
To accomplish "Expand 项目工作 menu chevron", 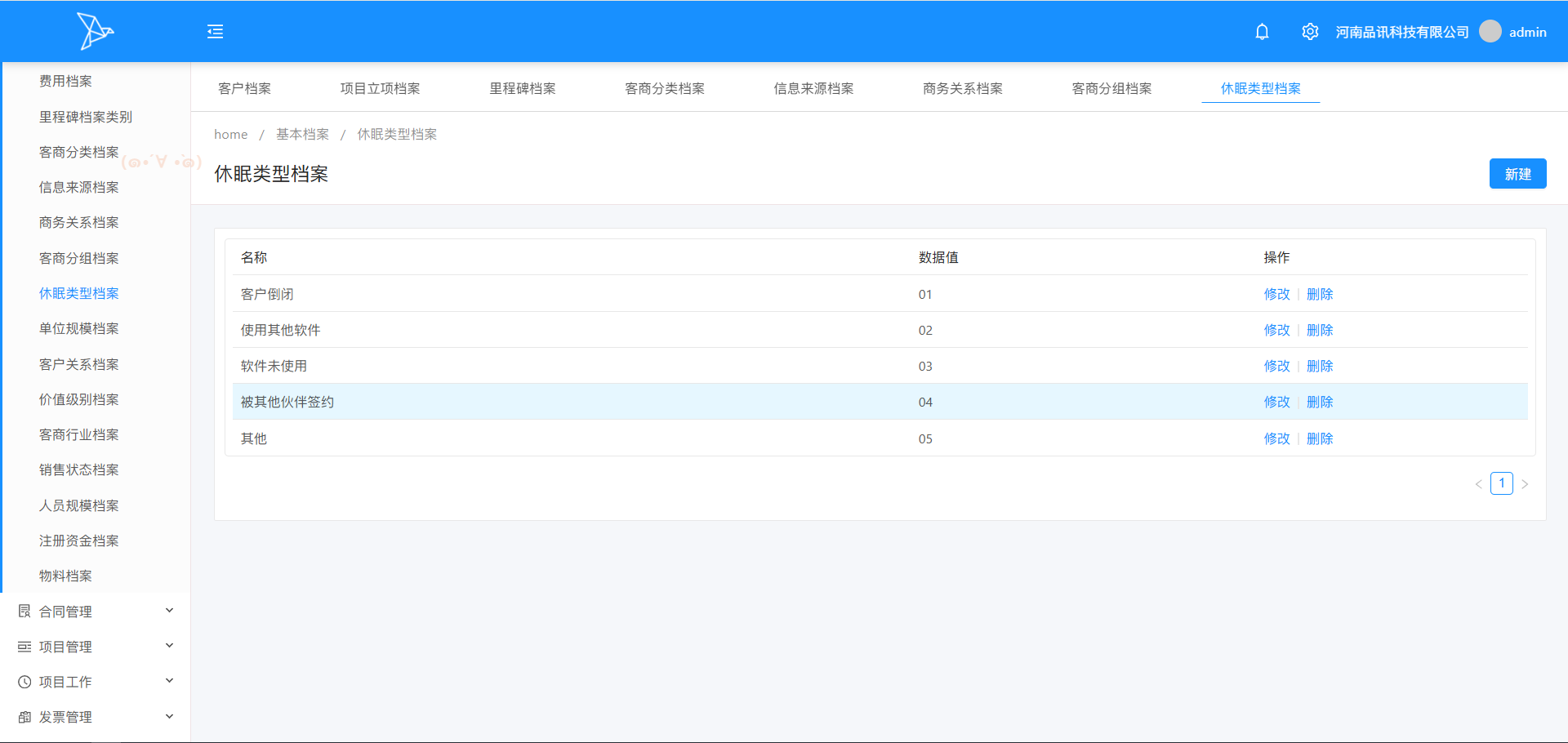I will [x=169, y=680].
